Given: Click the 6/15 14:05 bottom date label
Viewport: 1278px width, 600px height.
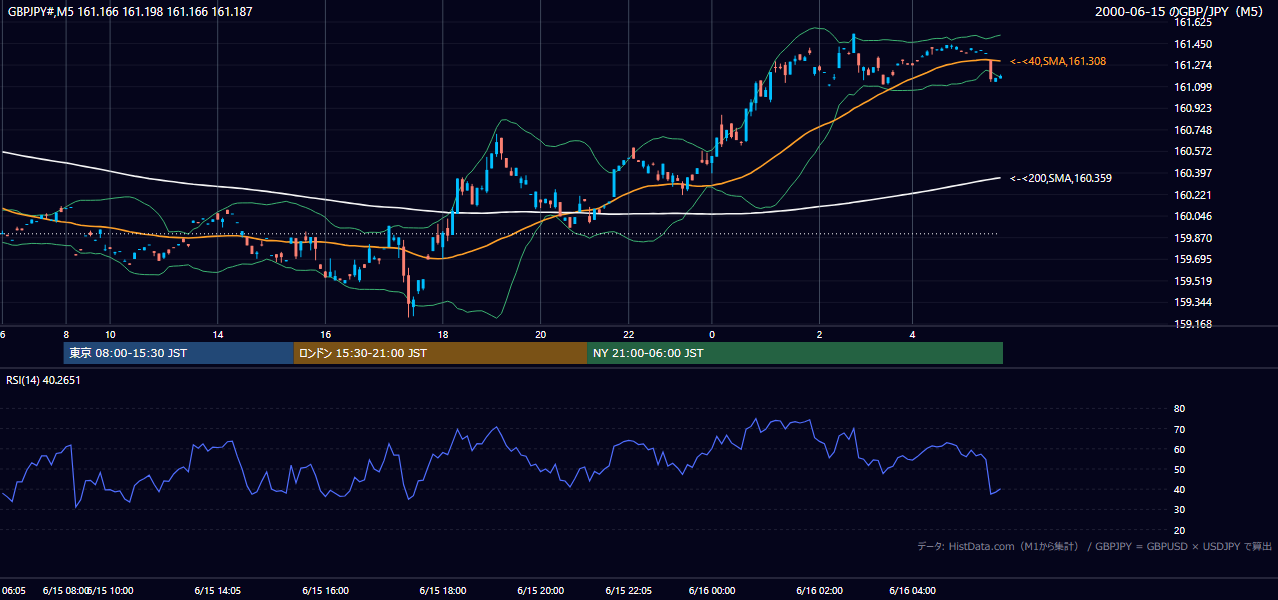Looking at the screenshot, I should click(x=217, y=591).
